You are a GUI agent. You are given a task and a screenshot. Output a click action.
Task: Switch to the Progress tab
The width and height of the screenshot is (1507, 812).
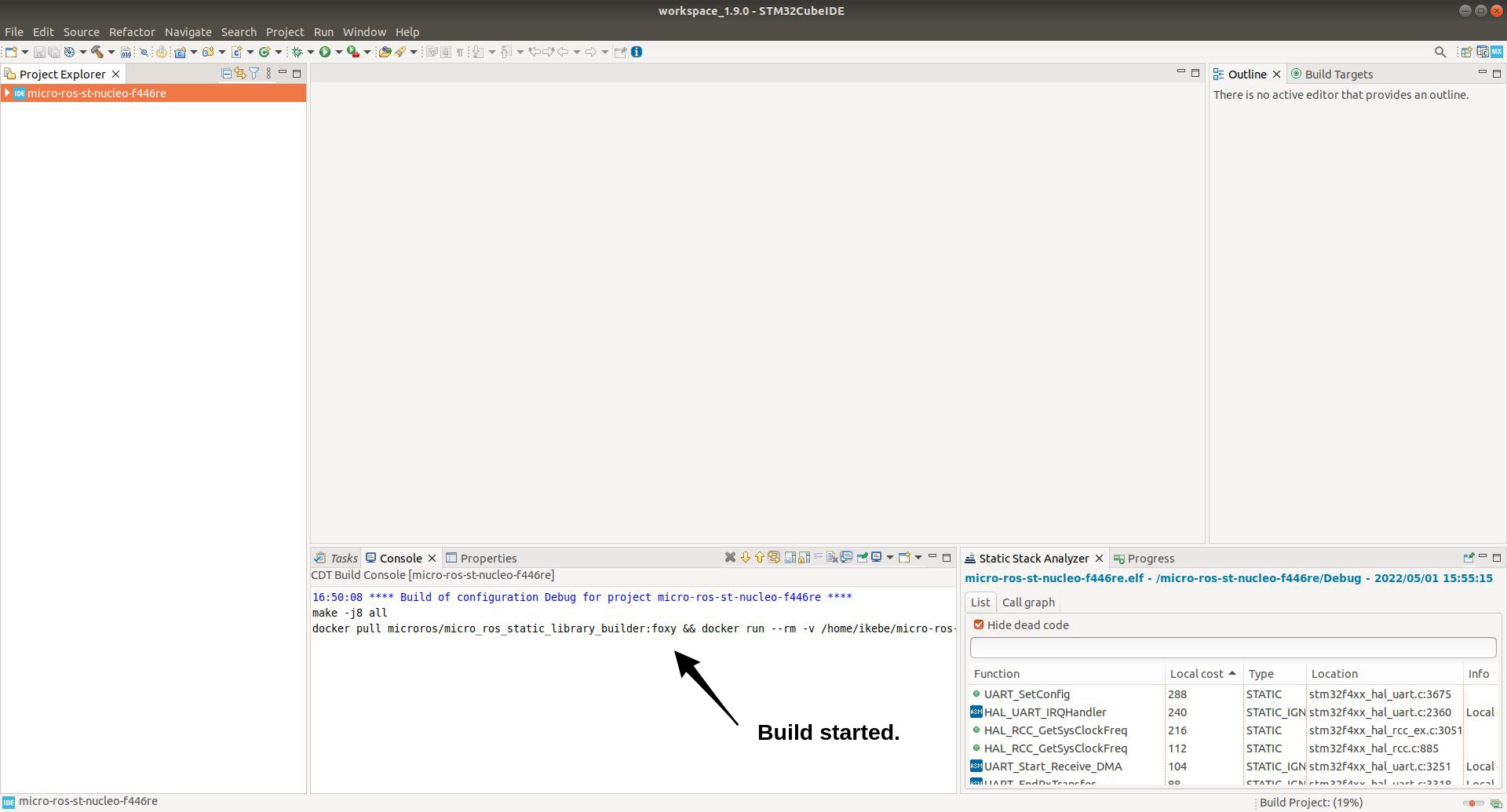(1144, 559)
